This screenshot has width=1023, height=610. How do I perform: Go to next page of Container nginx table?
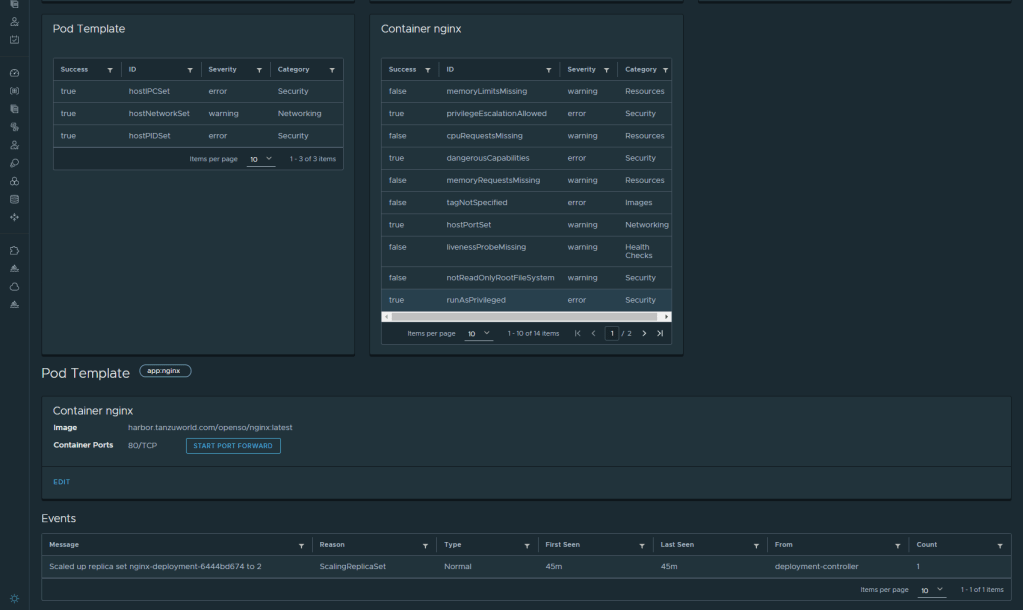[644, 333]
